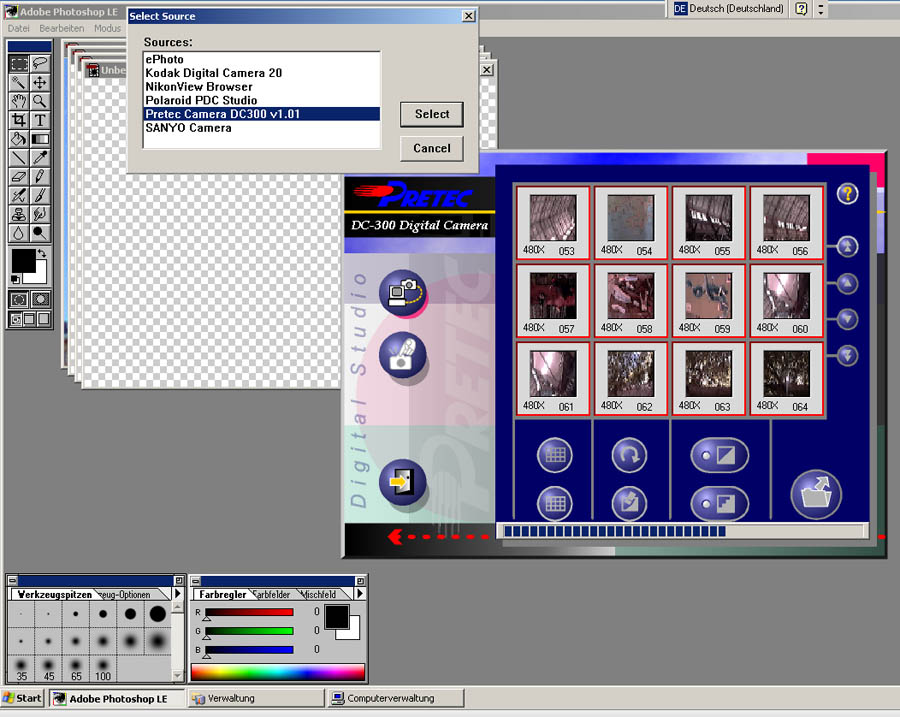Collapse the Farbregler palette window
The image size is (900, 717).
point(360,580)
